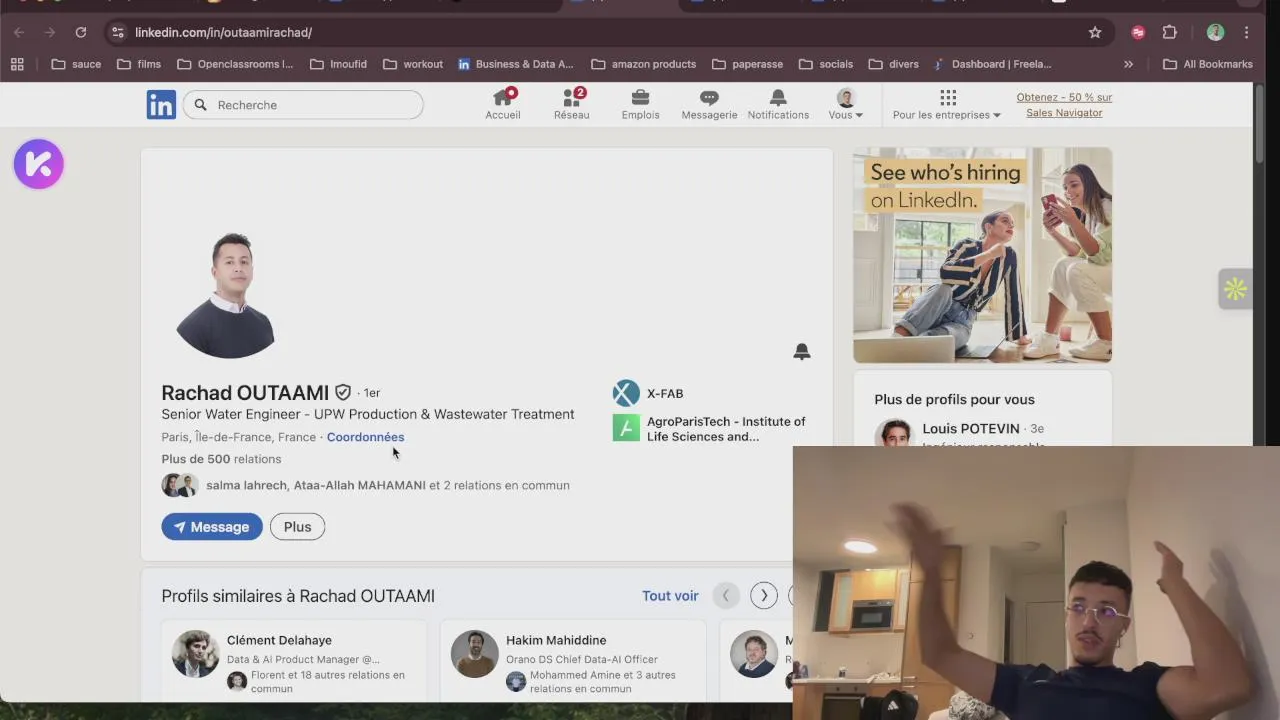The image size is (1280, 720).
Task: Open browser extensions puzzle icon
Action: pos(1170,32)
